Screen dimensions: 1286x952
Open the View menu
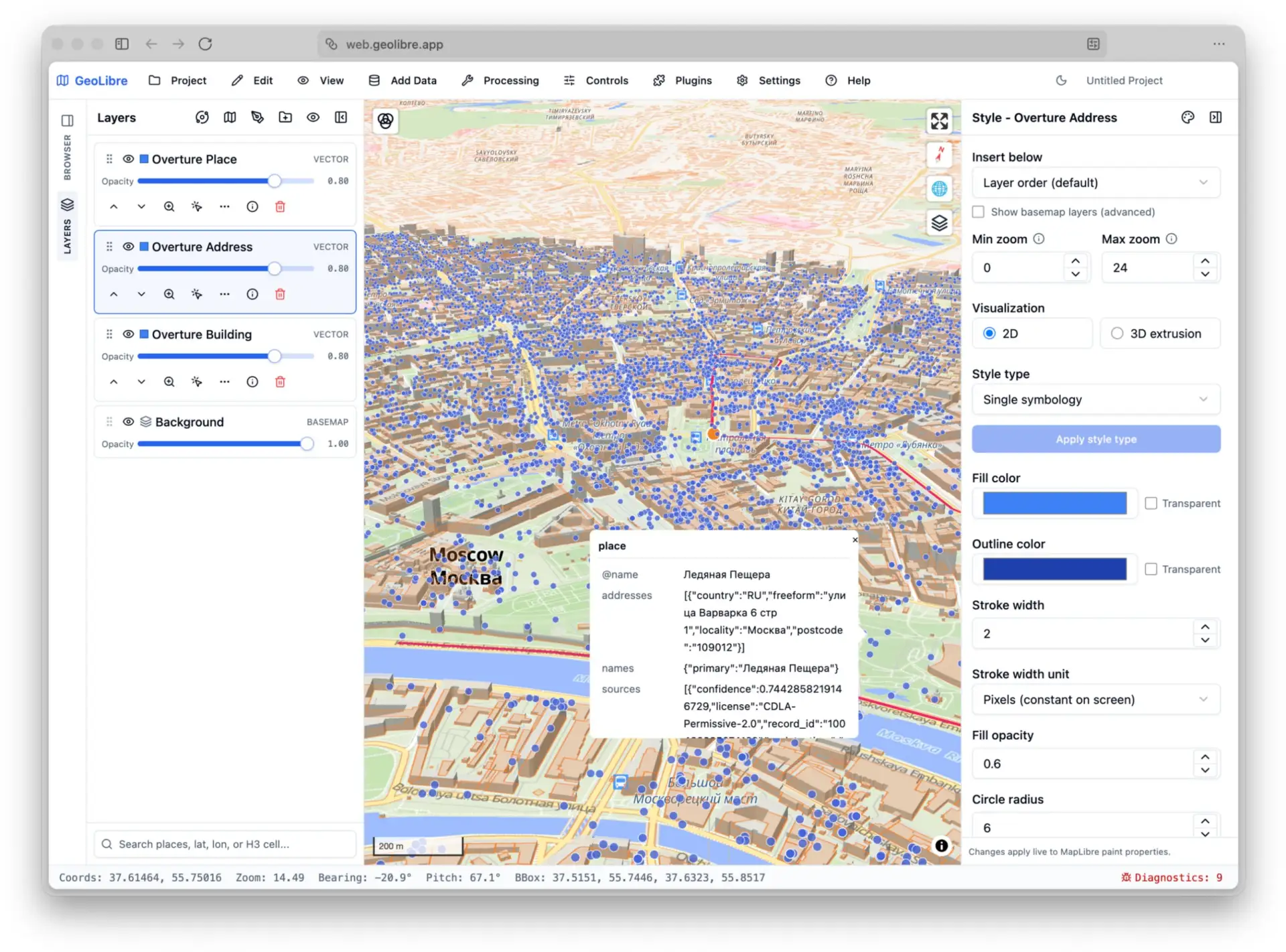tap(320, 80)
